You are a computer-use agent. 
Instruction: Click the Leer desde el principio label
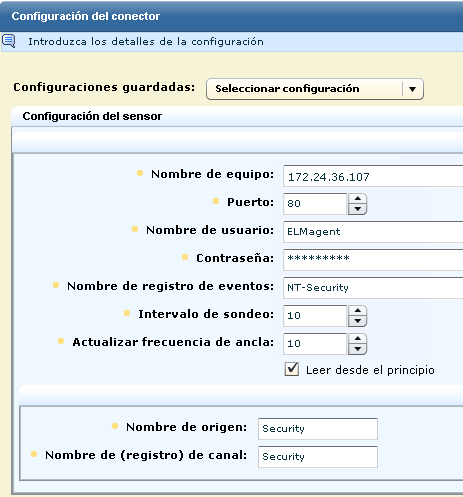(370, 370)
